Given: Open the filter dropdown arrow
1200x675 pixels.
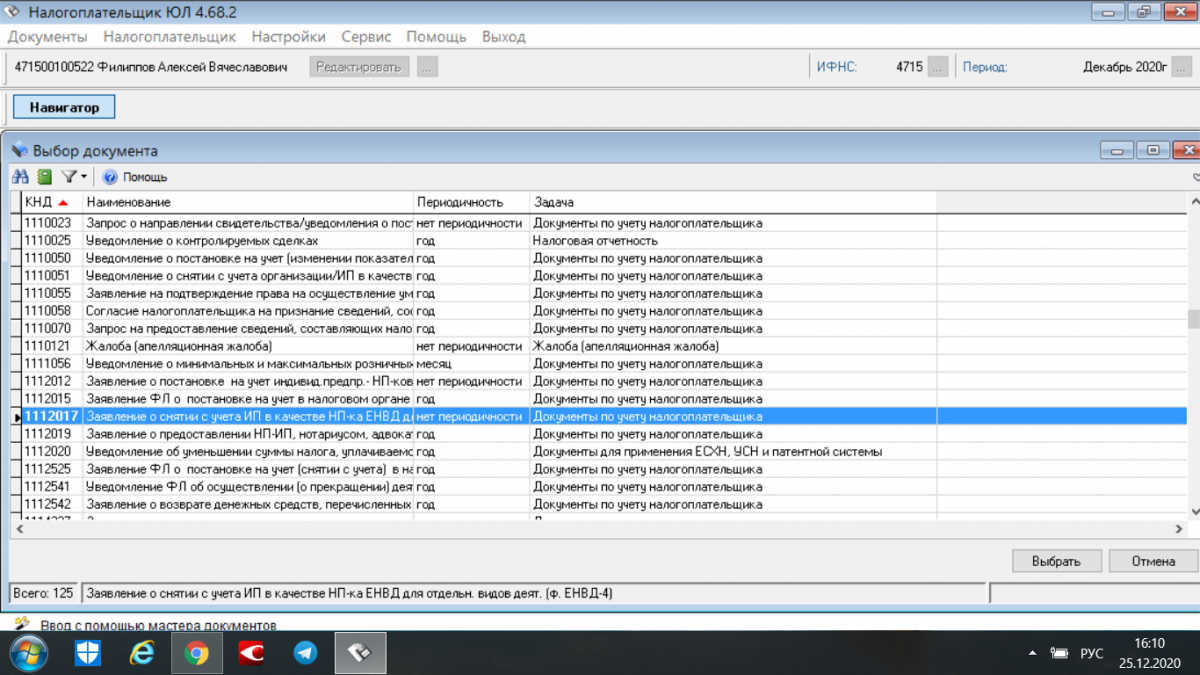Looking at the screenshot, I should [x=84, y=177].
